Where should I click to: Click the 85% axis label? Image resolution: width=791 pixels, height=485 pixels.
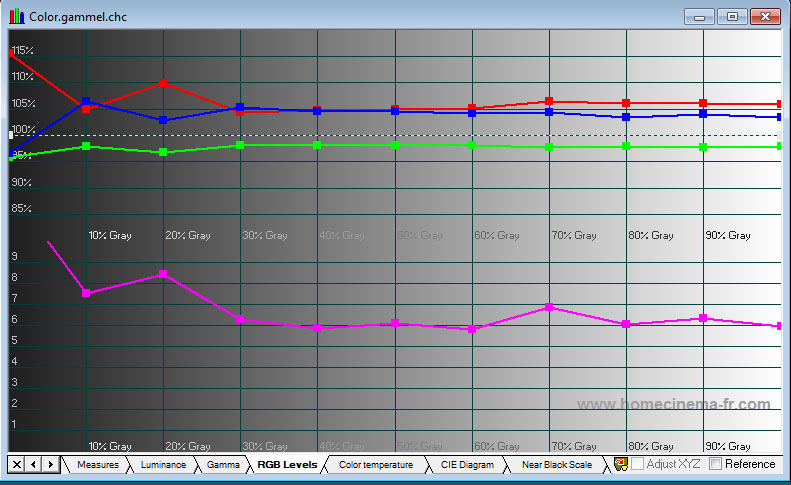22,208
